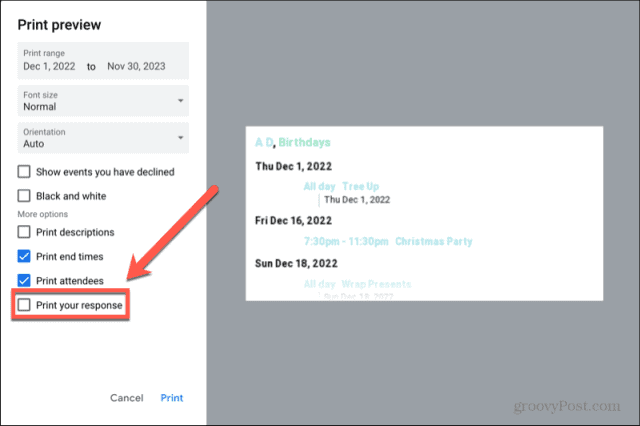
Task: Select the Fri Dec 16, 2022 heading in preview
Action: [293, 221]
